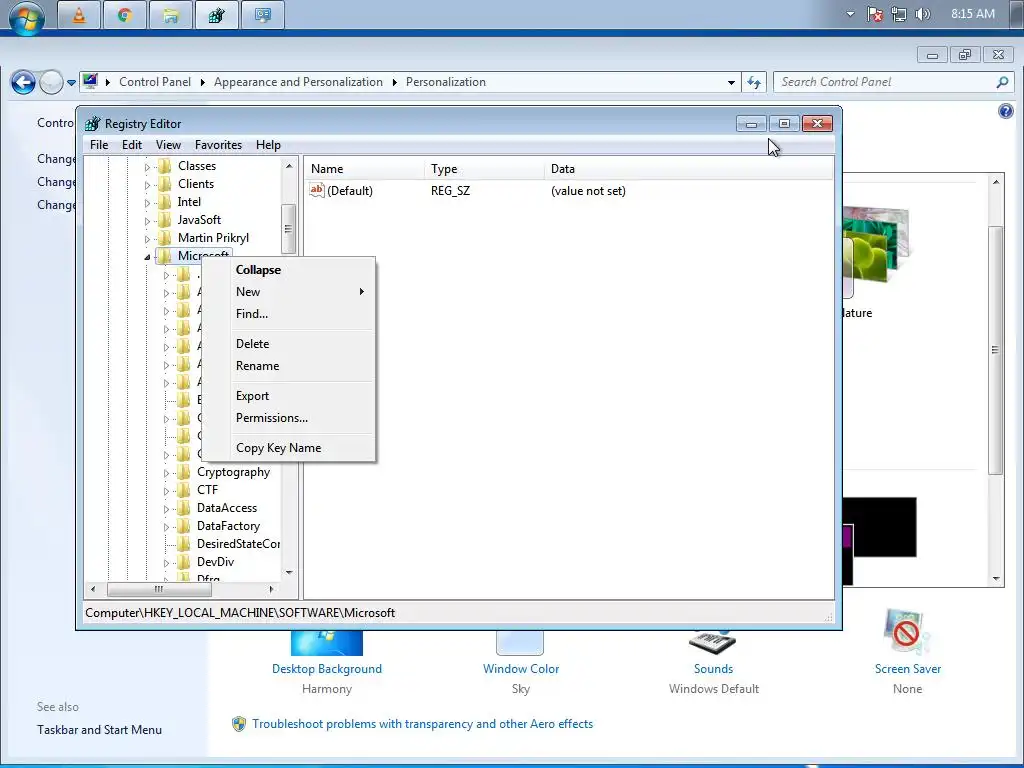Select the Cryptography folder icon
The width and height of the screenshot is (1024, 768).
[184, 472]
